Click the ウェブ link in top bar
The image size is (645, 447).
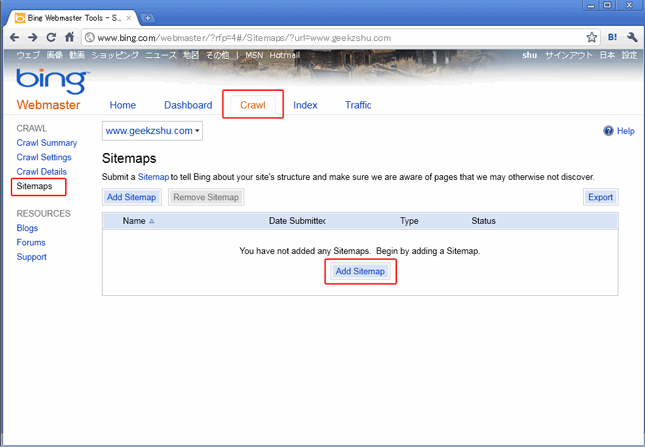click(x=28, y=55)
